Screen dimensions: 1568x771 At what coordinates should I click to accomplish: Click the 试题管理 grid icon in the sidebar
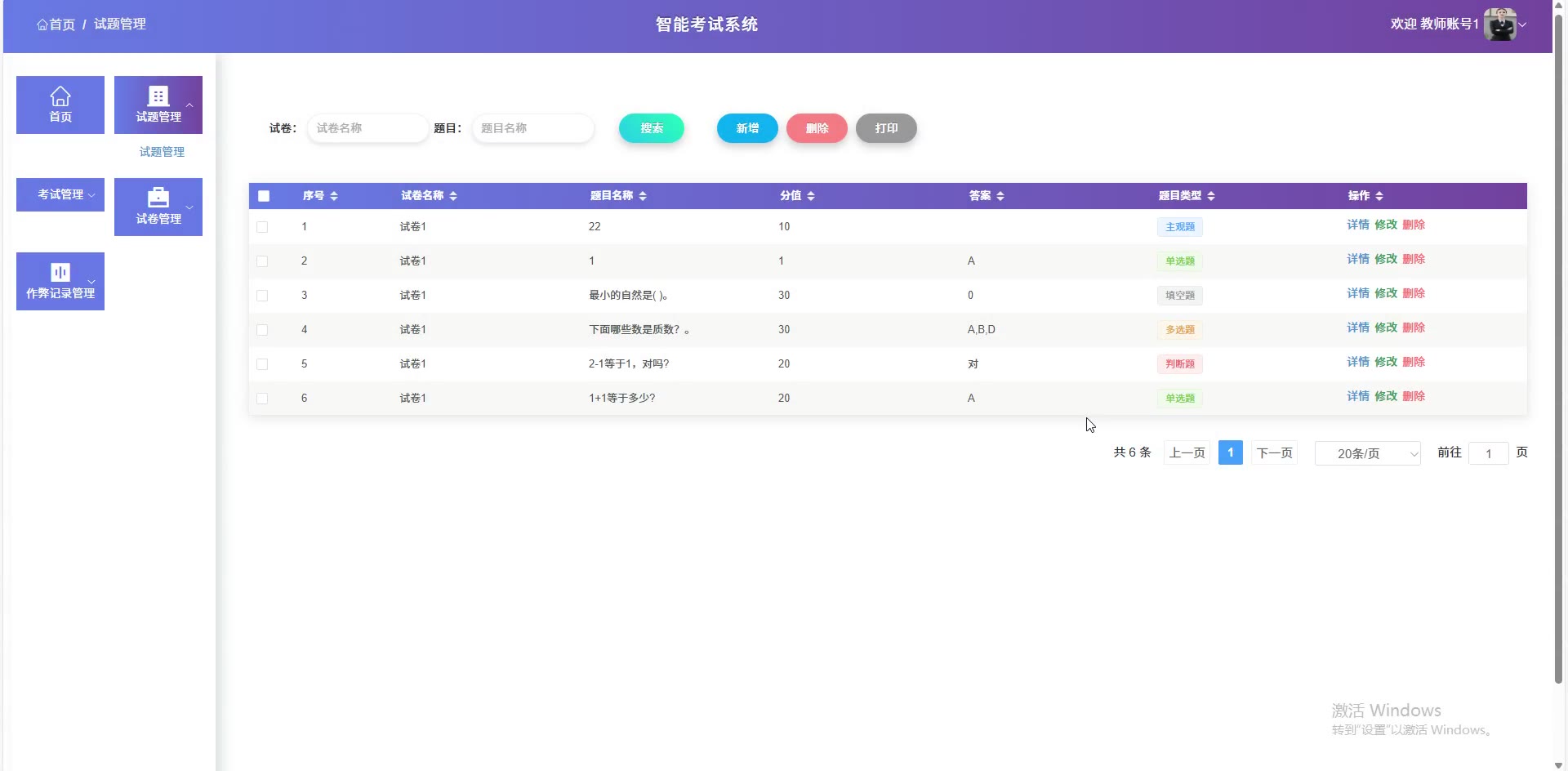[158, 96]
